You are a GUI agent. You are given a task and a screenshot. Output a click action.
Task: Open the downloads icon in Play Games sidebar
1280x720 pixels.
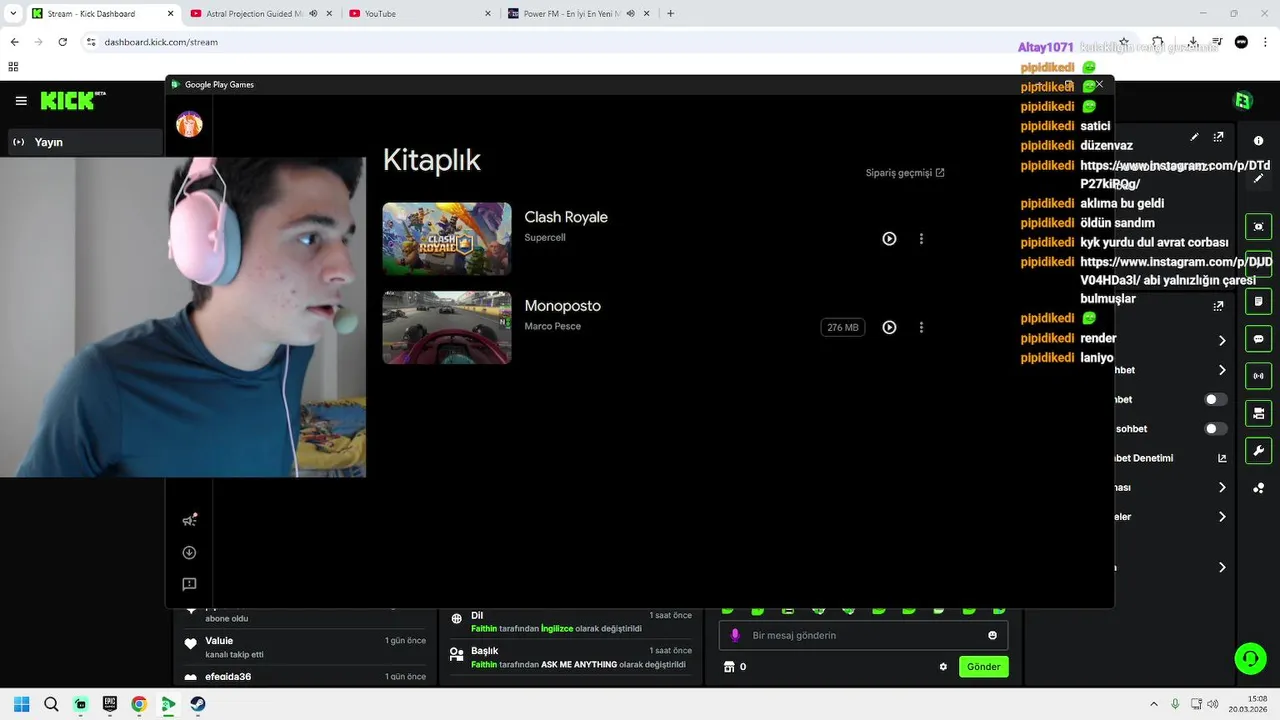click(189, 552)
